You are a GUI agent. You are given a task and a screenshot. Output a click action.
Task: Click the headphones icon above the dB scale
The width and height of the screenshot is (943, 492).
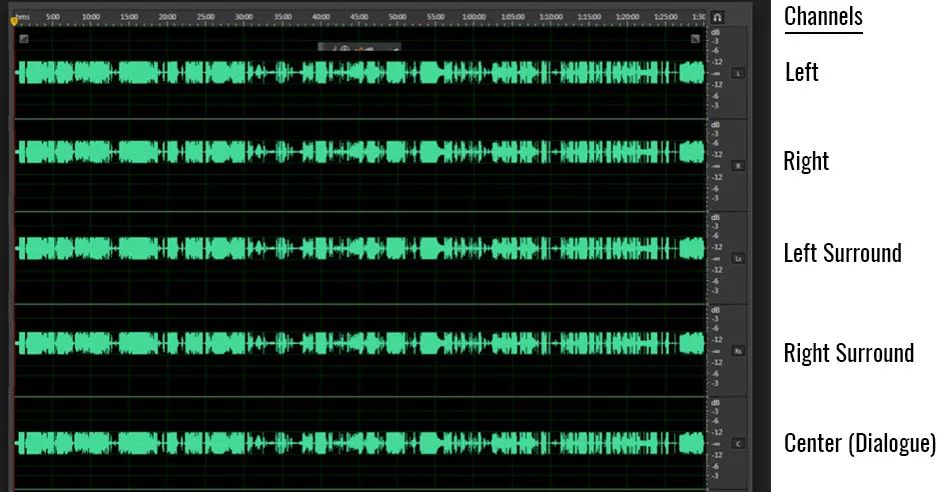717,17
